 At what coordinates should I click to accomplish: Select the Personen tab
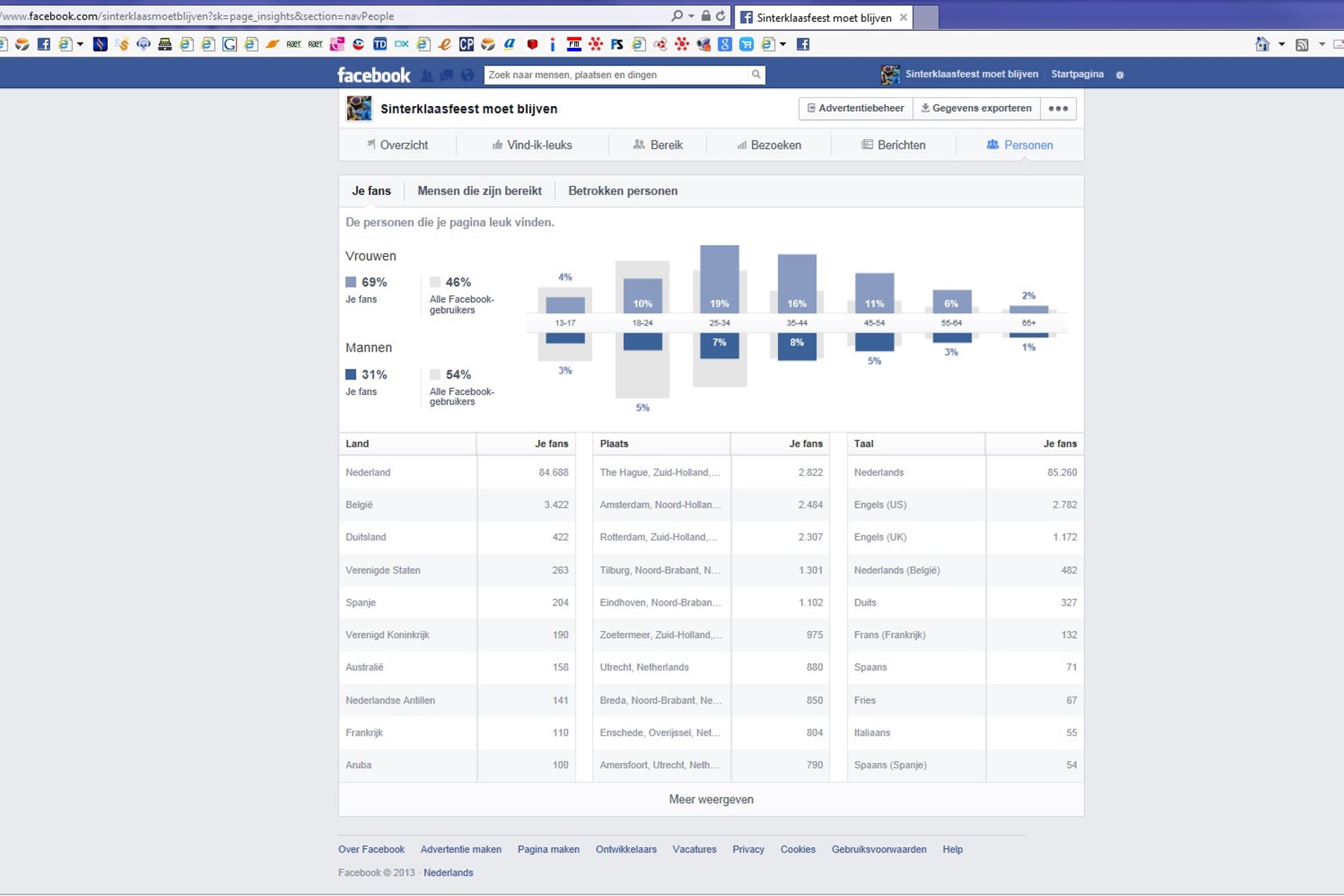click(1020, 145)
